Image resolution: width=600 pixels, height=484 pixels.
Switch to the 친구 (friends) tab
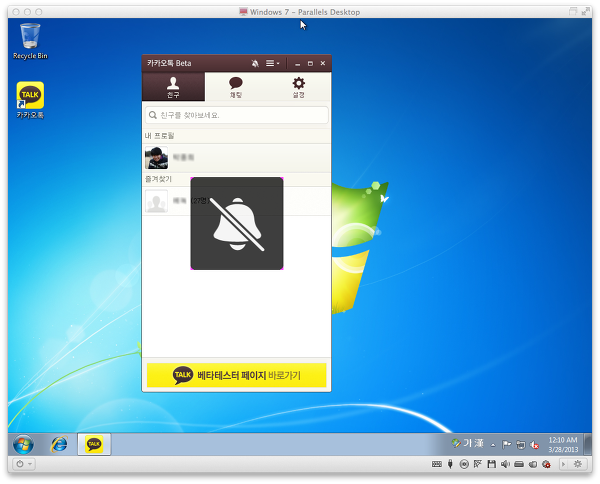click(173, 87)
